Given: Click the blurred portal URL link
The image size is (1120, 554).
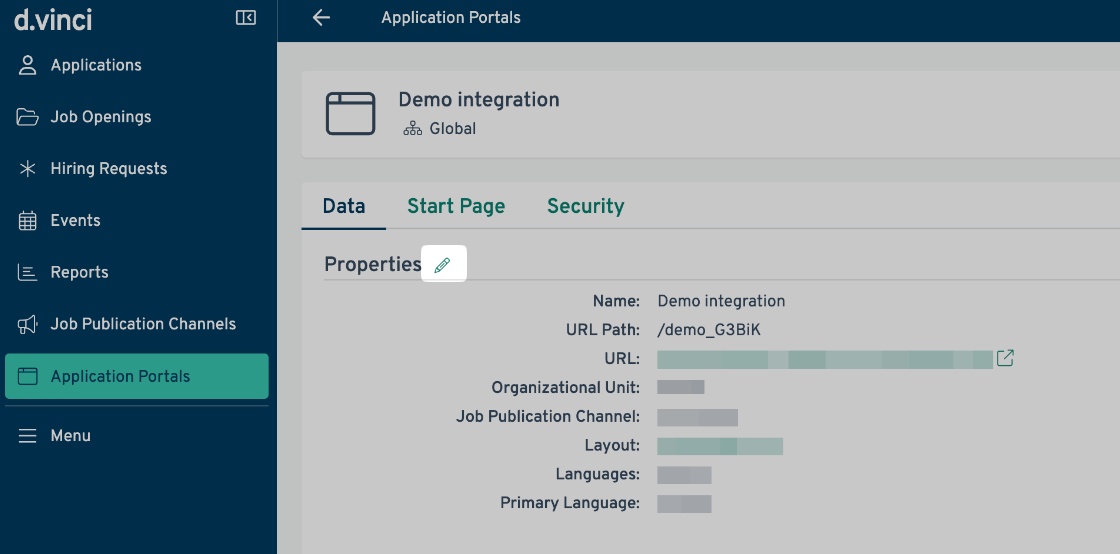Looking at the screenshot, I should 824,359.
